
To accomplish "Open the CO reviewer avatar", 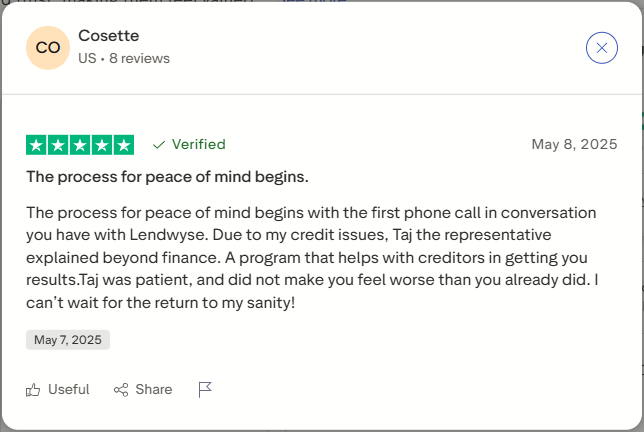I will [48, 47].
